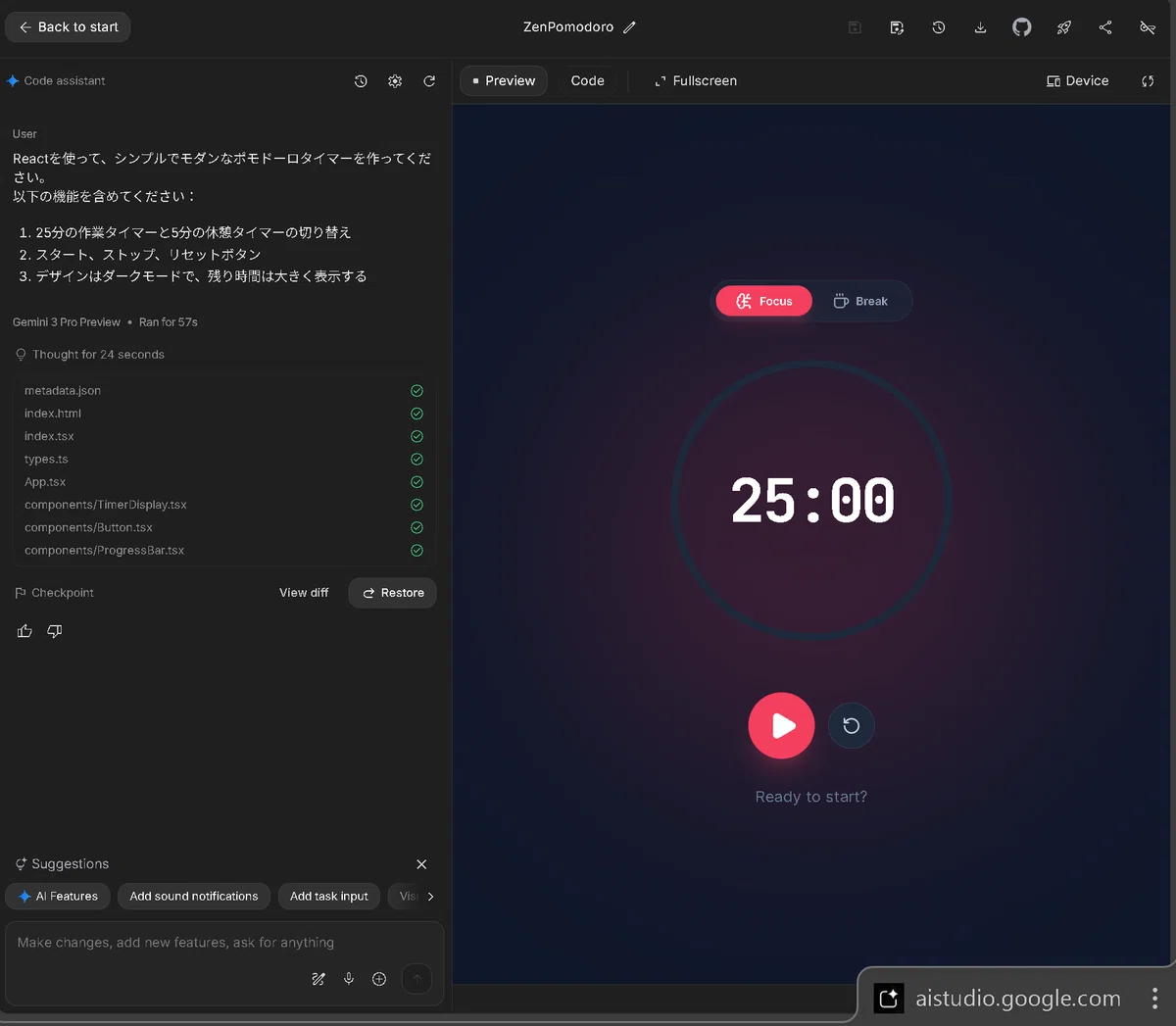Choose the 'Add task input' suggestion
1176x1026 pixels.
[329, 897]
